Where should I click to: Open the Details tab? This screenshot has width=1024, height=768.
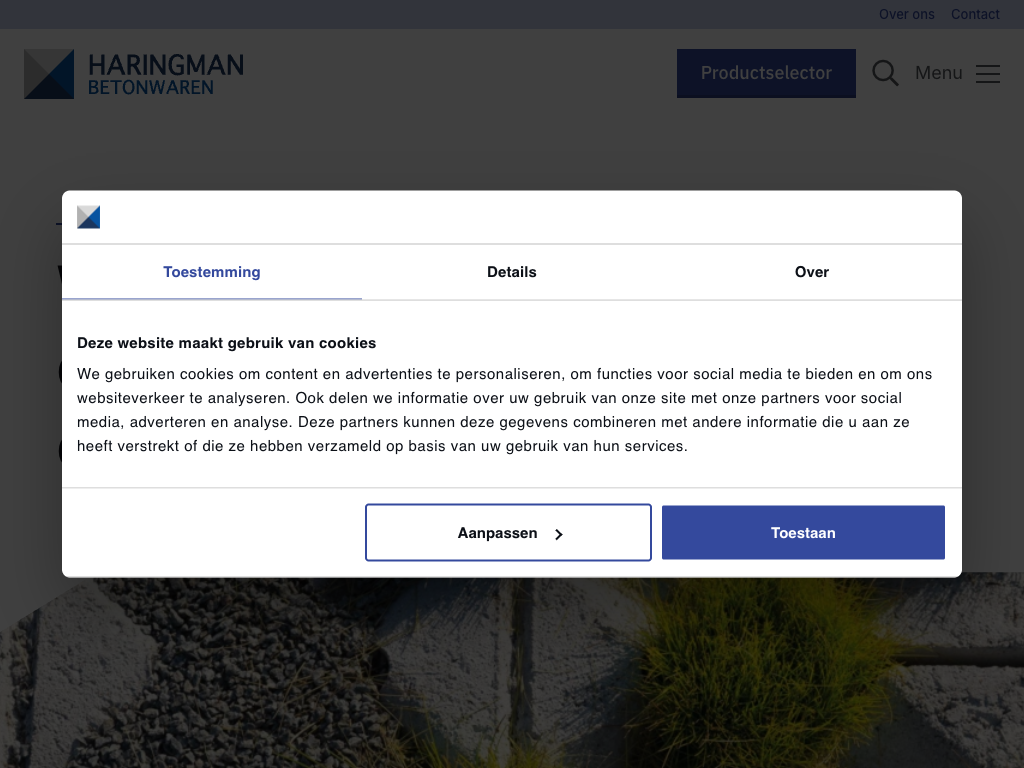(512, 272)
